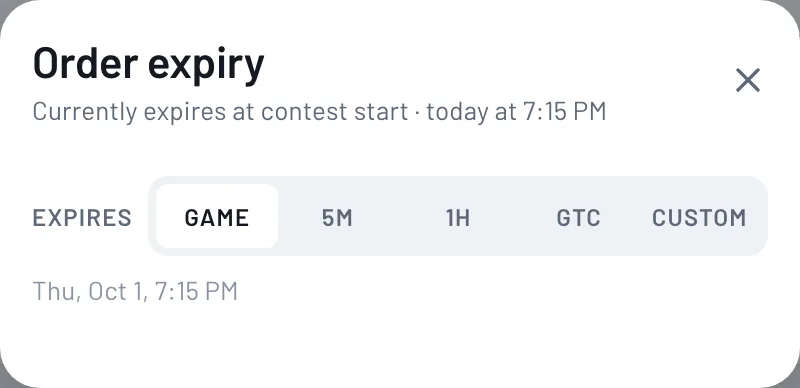Click the Thu, Oct 1, 7:15 PM timestamp
The image size is (800, 388).
[135, 291]
